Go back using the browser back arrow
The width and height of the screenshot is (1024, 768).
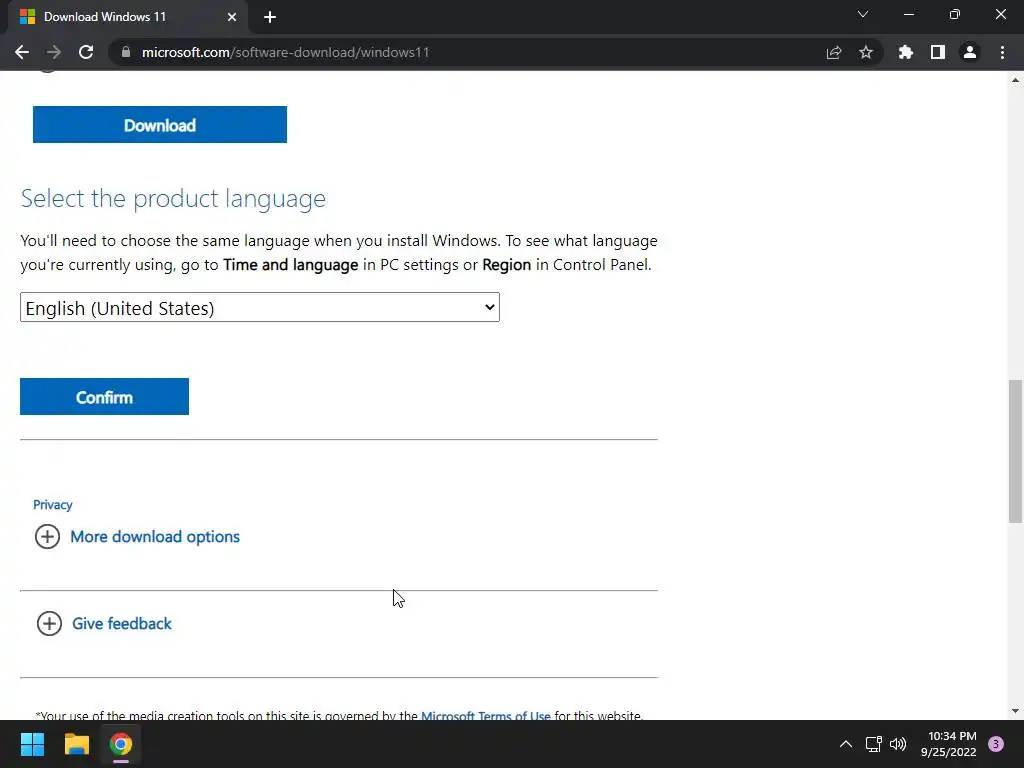22,52
